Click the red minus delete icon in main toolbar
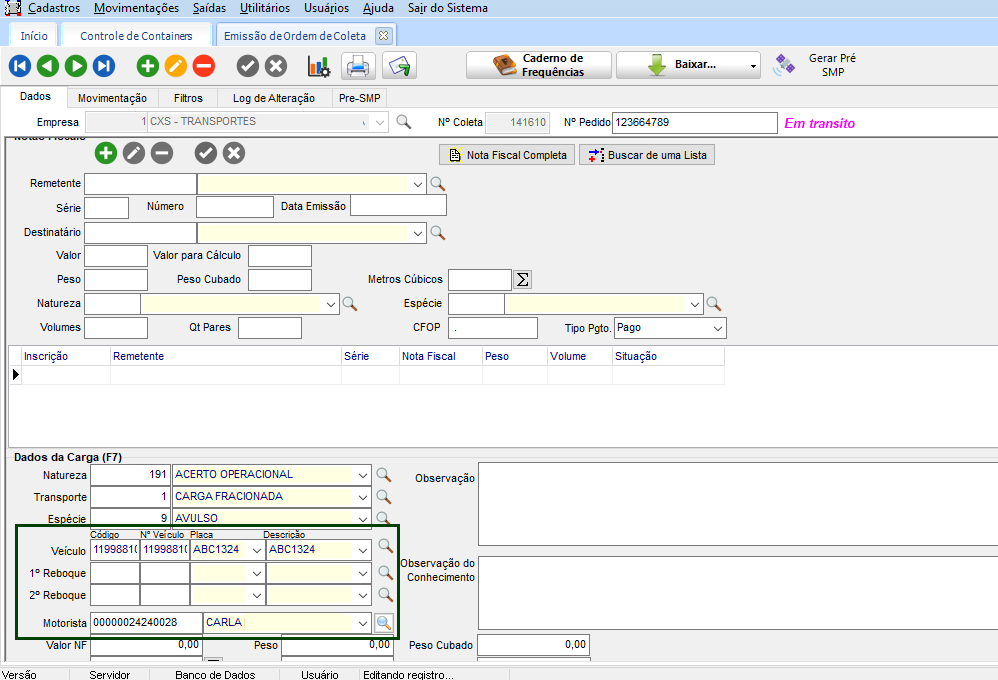 [204, 66]
